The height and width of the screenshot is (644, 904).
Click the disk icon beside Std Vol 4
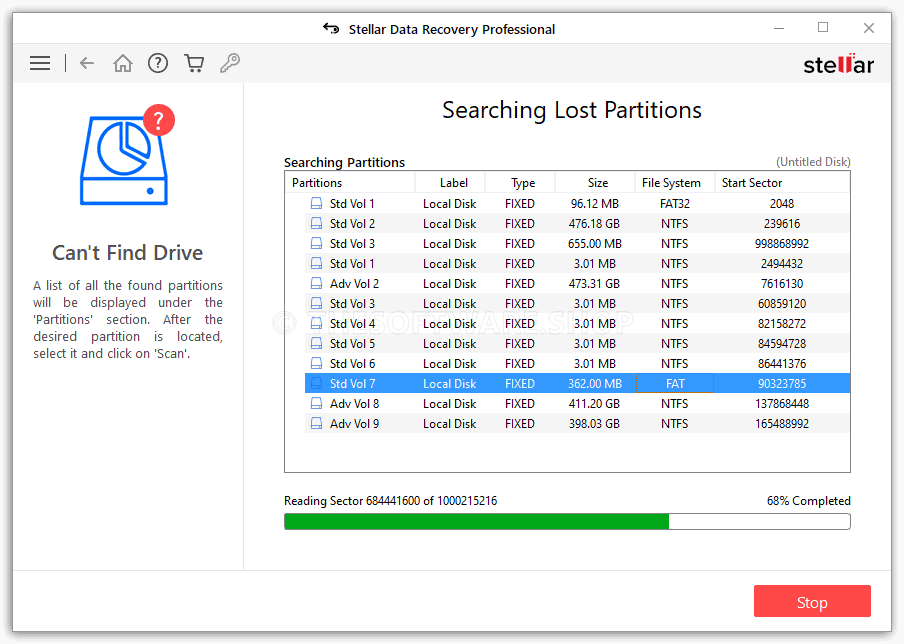tap(317, 323)
